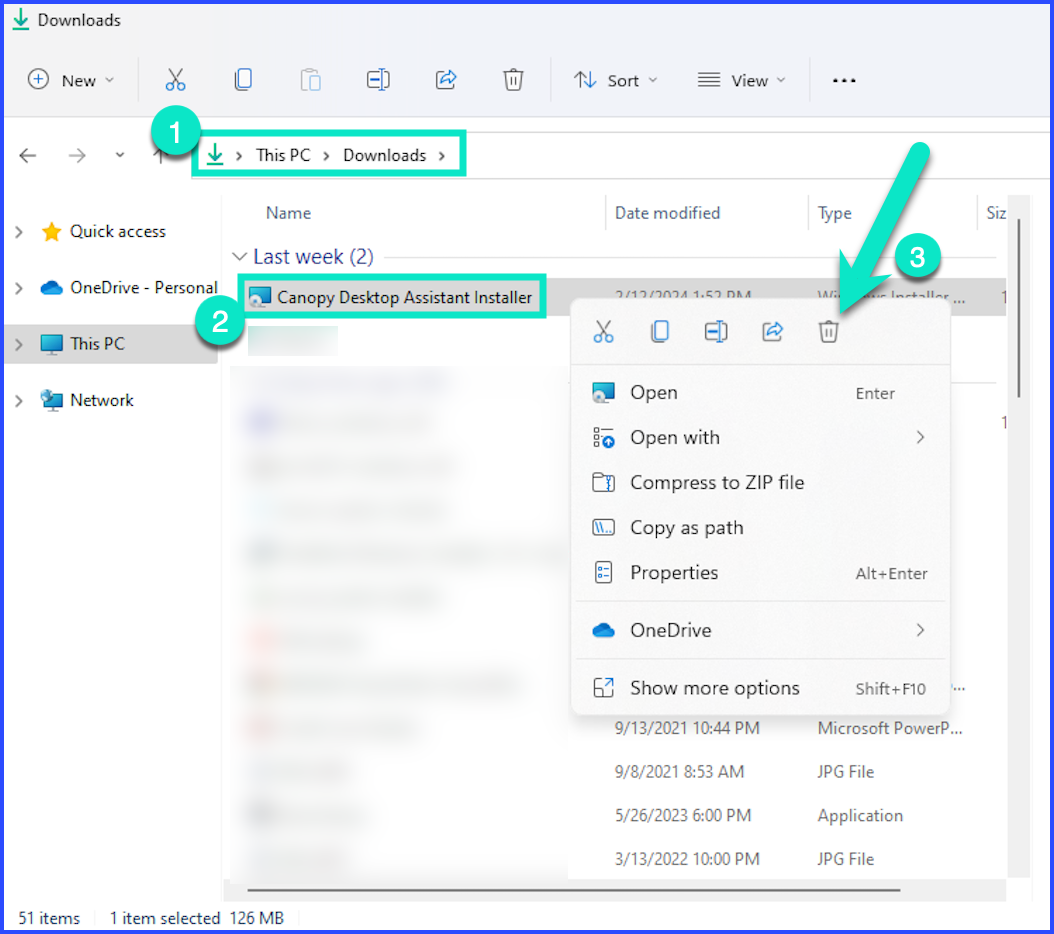
Task: Choose Compress to ZIP file
Action: 760,483
